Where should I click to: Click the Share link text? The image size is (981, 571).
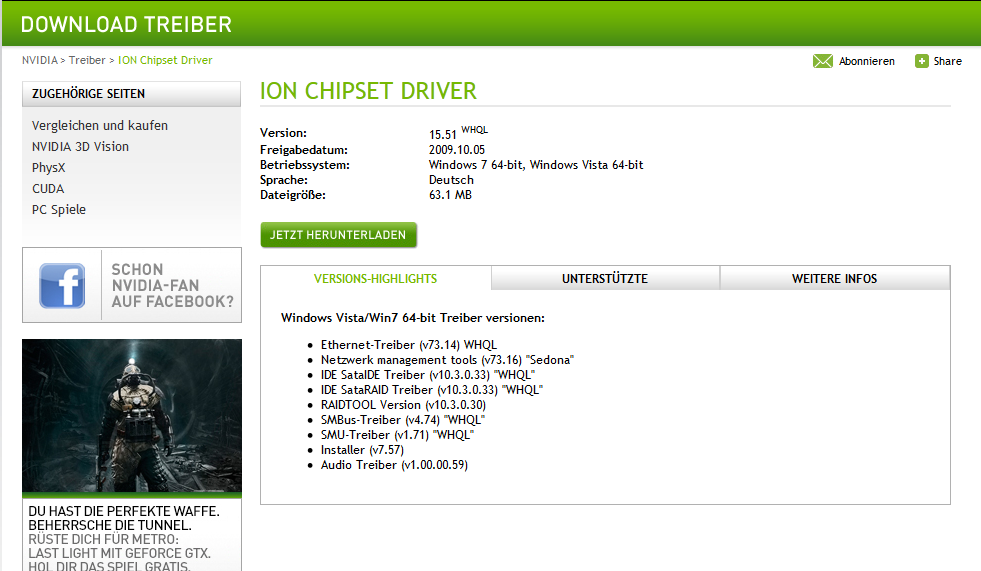coord(947,61)
